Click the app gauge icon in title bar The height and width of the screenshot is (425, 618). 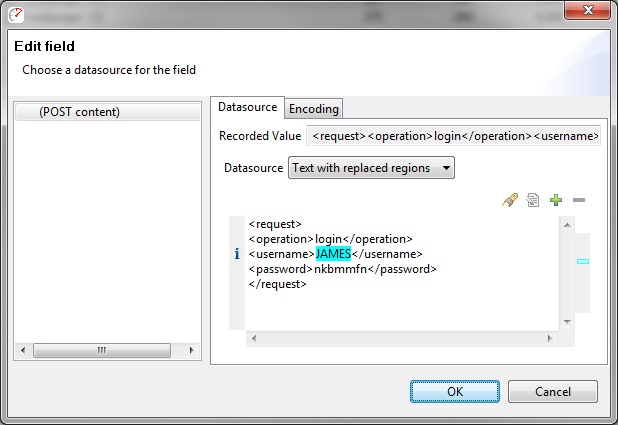(x=16, y=15)
